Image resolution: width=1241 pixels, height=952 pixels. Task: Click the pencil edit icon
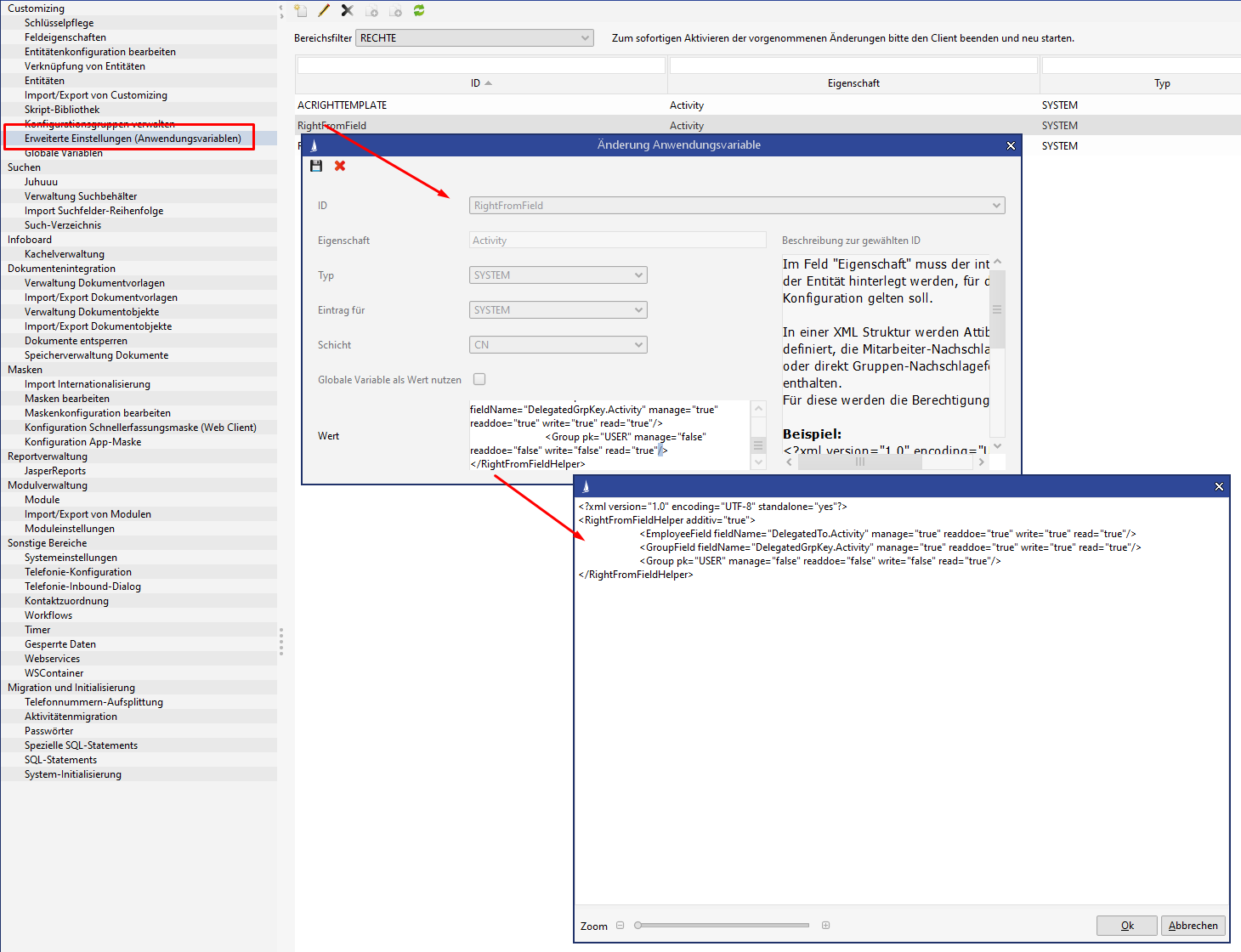[x=324, y=11]
